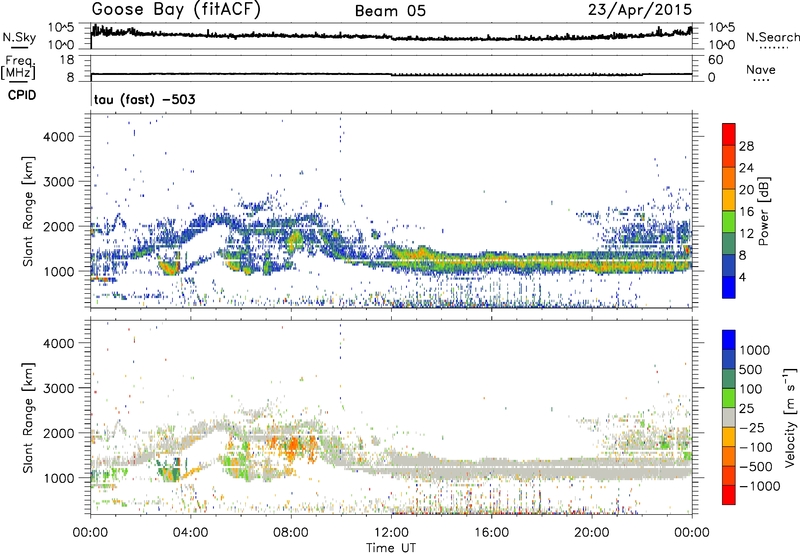Select the 'Power [dB]' colorbar title
This screenshot has width=800, height=554.
click(764, 211)
